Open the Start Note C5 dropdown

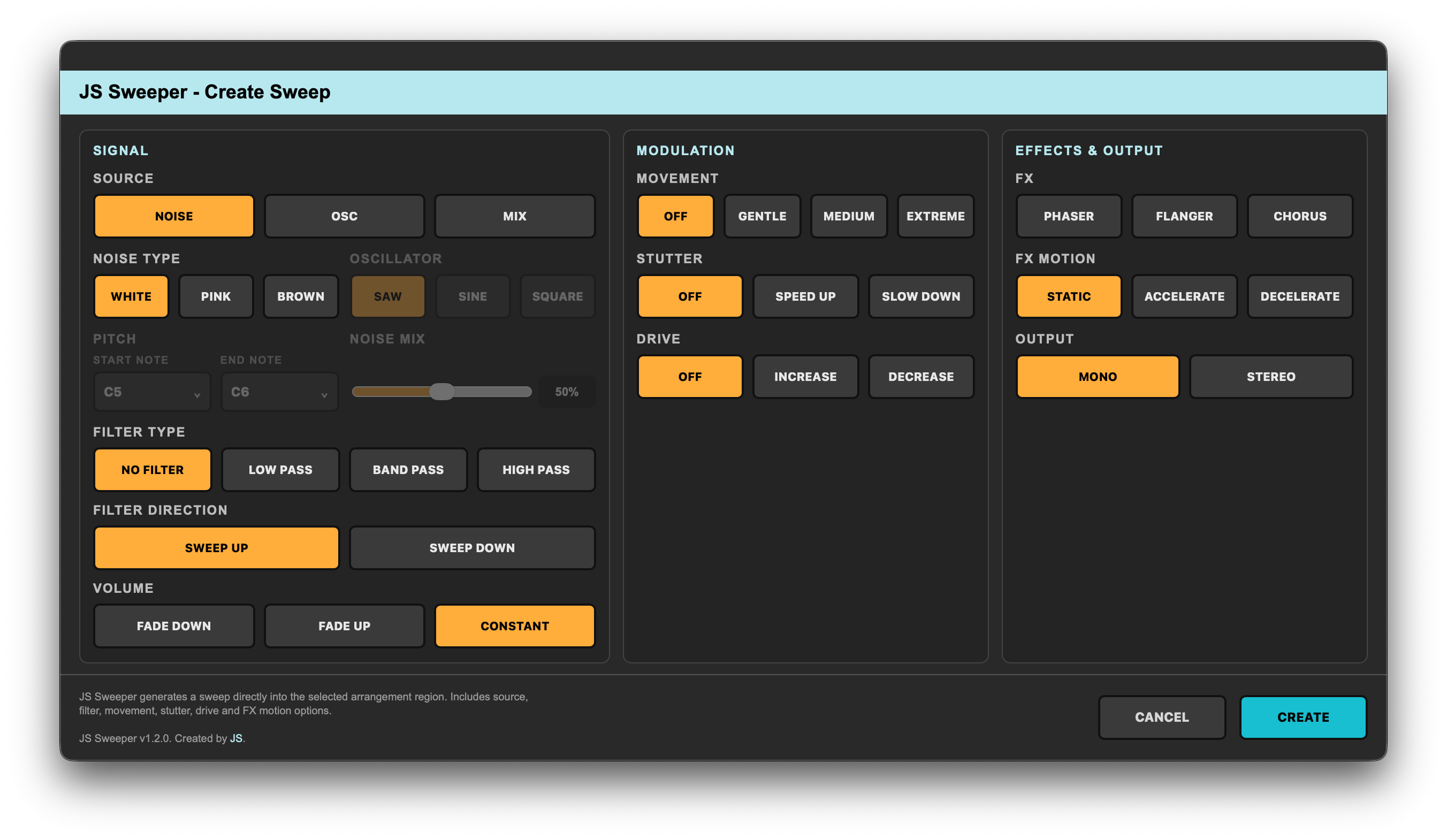[x=152, y=392]
